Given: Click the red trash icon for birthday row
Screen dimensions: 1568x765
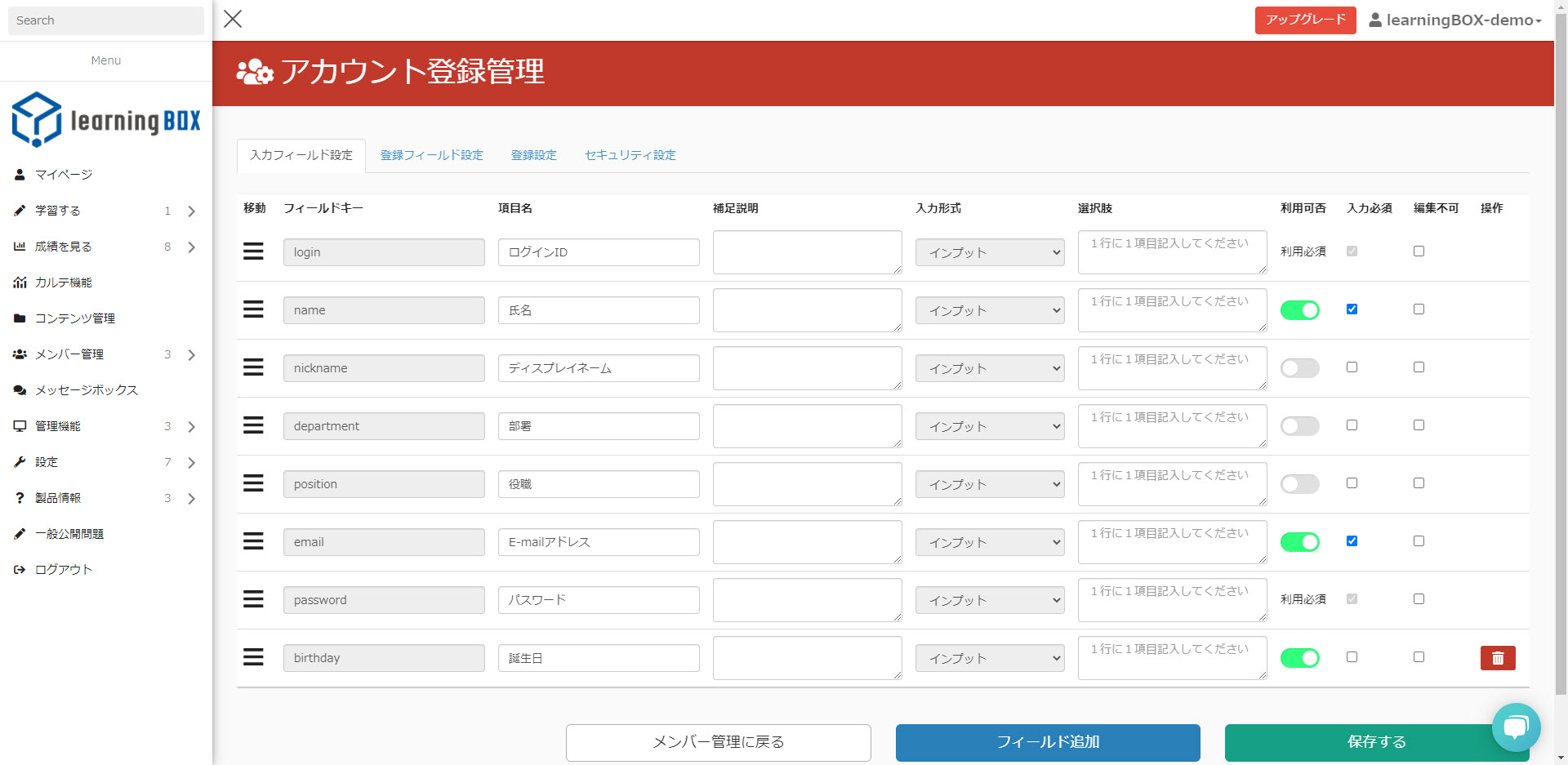Looking at the screenshot, I should tap(1497, 658).
